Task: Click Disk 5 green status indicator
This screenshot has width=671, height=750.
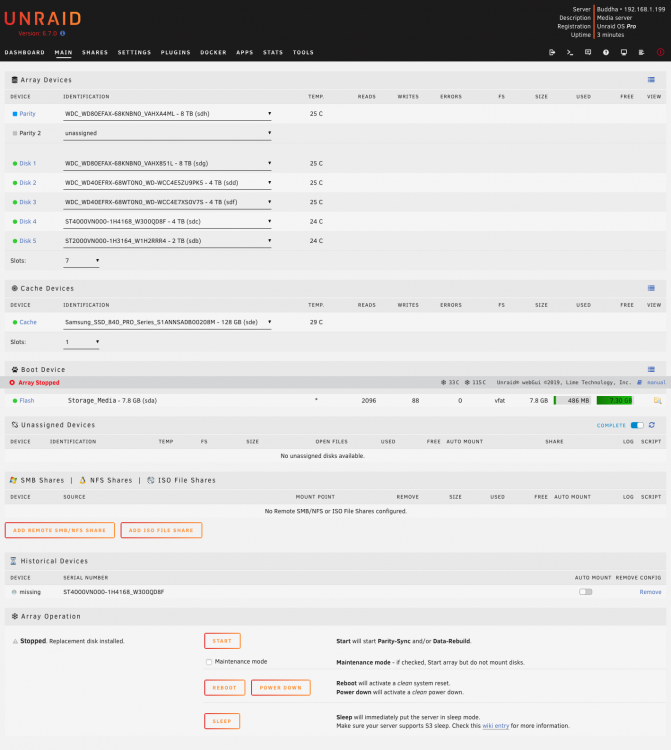Action: 15,241
